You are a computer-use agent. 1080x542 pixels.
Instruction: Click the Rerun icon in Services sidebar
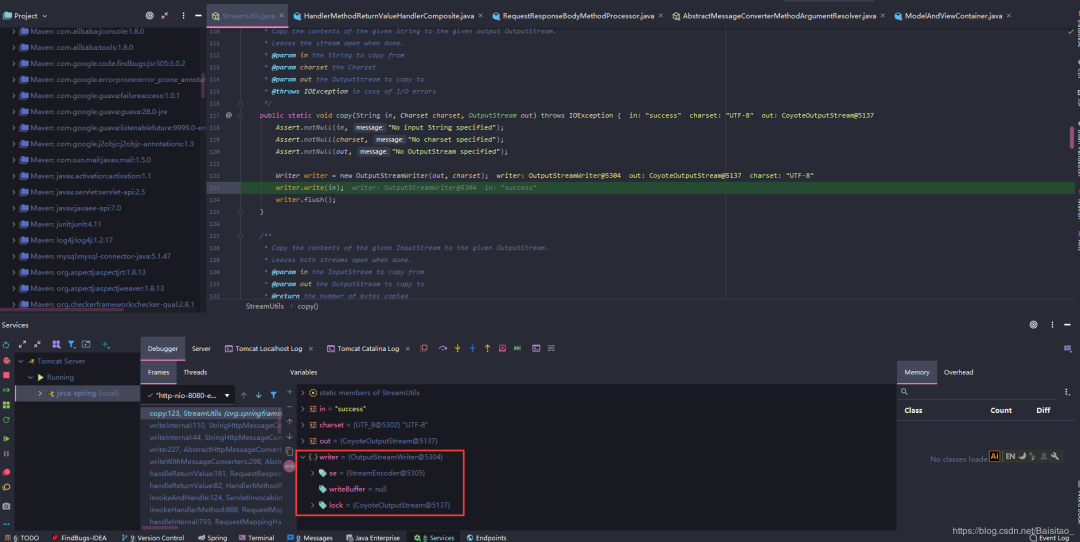[x=6, y=344]
